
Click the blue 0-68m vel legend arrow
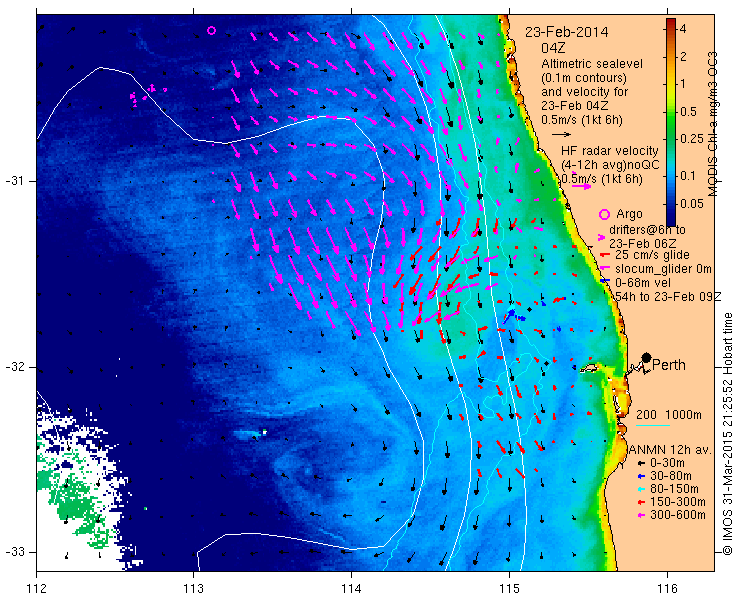tap(604, 281)
